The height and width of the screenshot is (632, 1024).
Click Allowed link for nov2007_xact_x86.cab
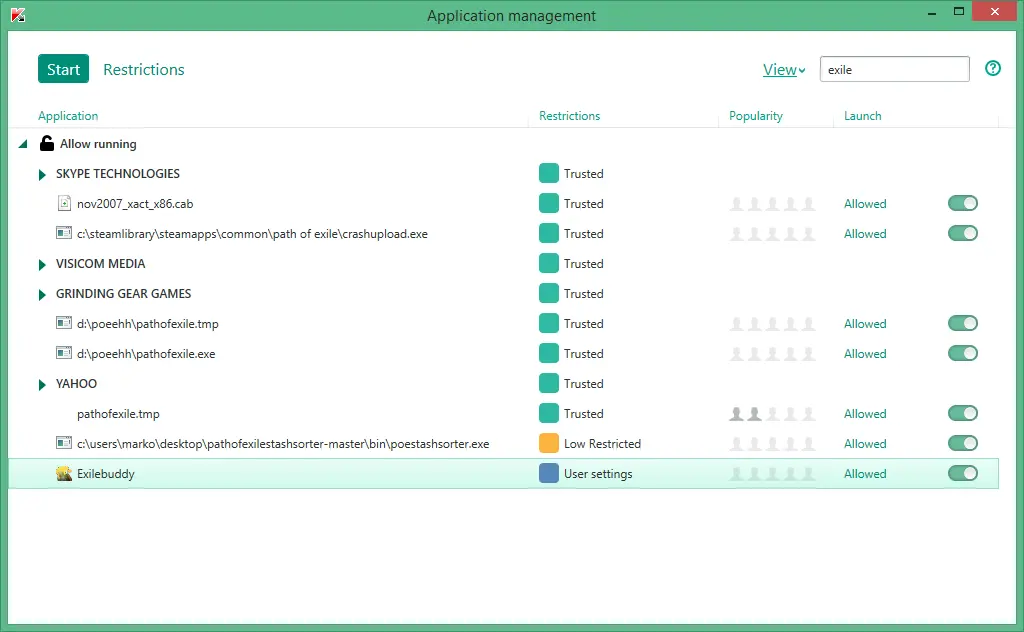click(x=865, y=204)
